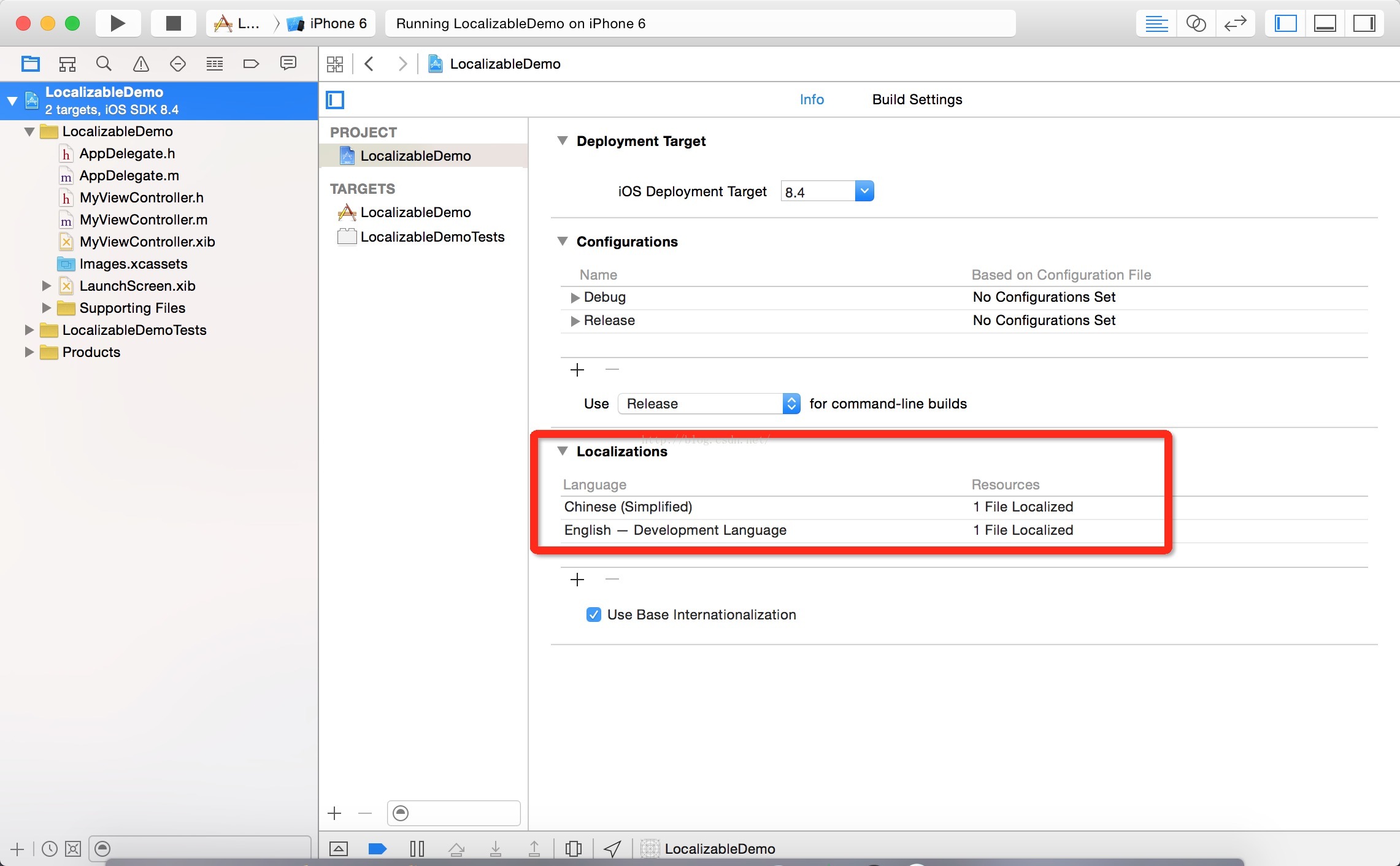Open the Report navigator
The width and height of the screenshot is (1400, 866).
288,63
